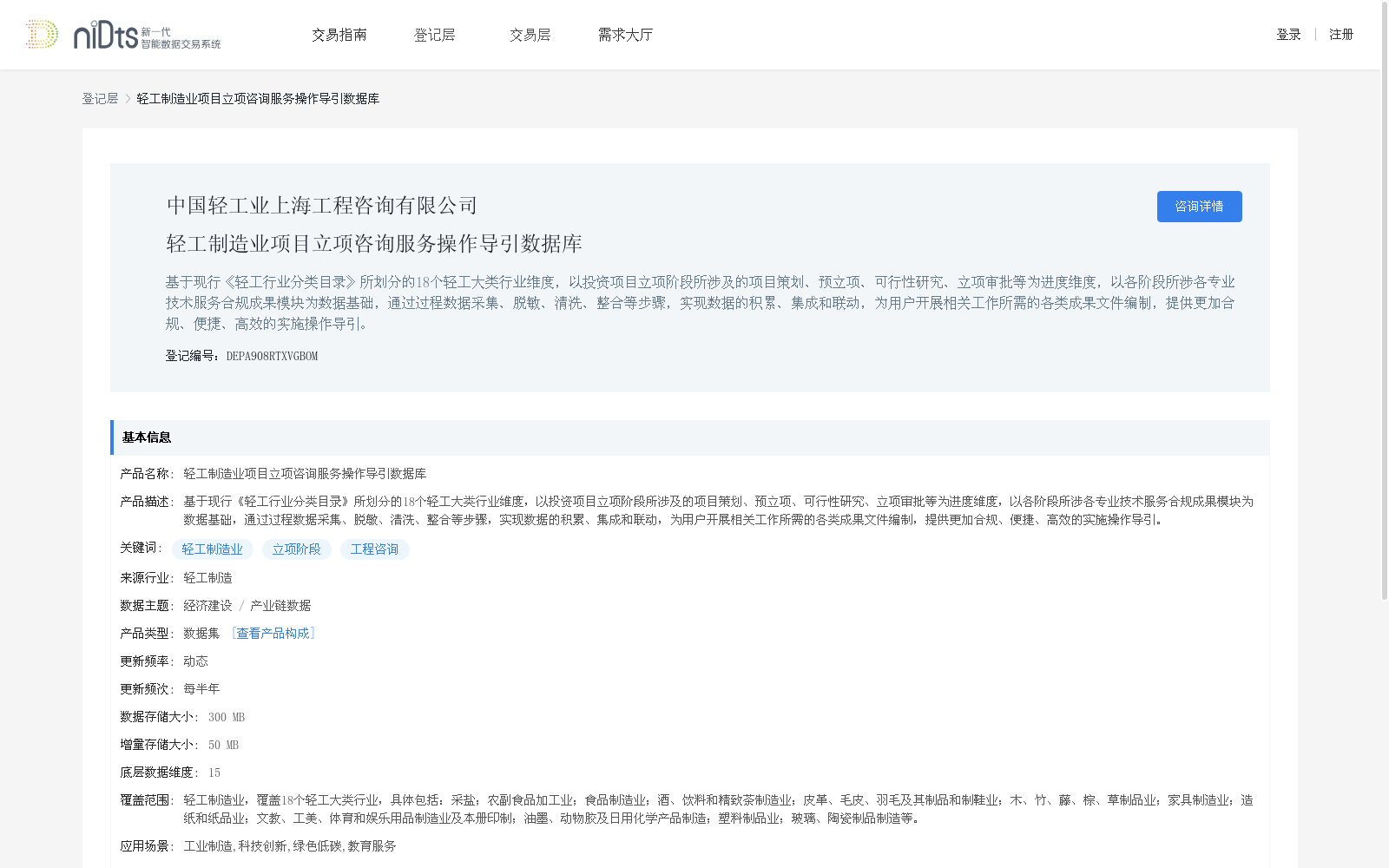Select the 轻工制造业 keyword tag
The image size is (1389, 868).
pyautogui.click(x=213, y=549)
